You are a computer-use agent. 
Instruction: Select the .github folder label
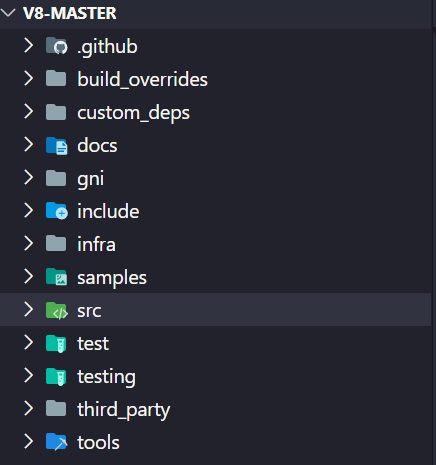(107, 47)
